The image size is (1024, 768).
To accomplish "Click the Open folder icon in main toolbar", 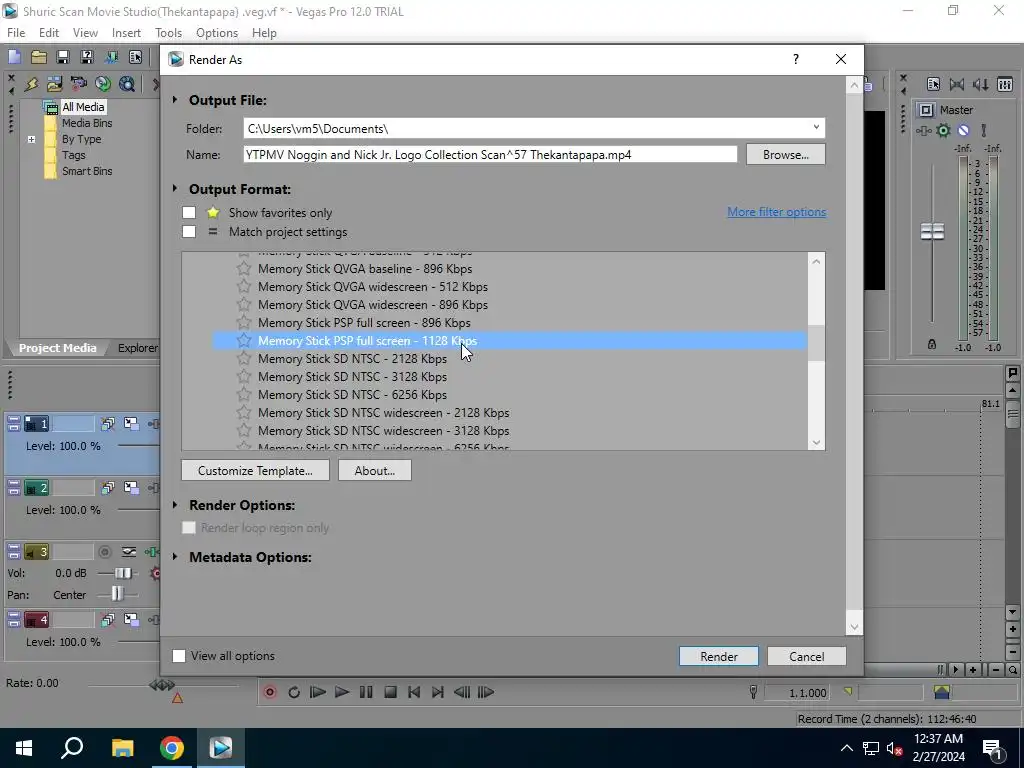I will [x=39, y=57].
